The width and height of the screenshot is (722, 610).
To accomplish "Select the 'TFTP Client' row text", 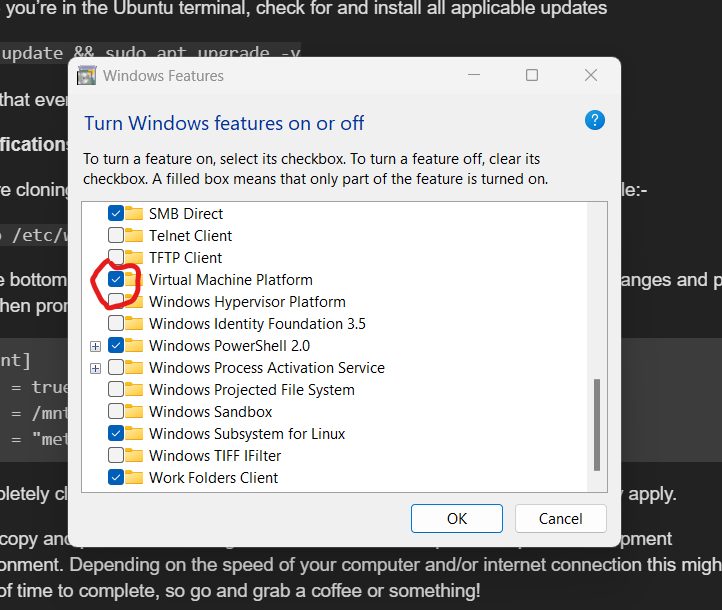I will (185, 258).
